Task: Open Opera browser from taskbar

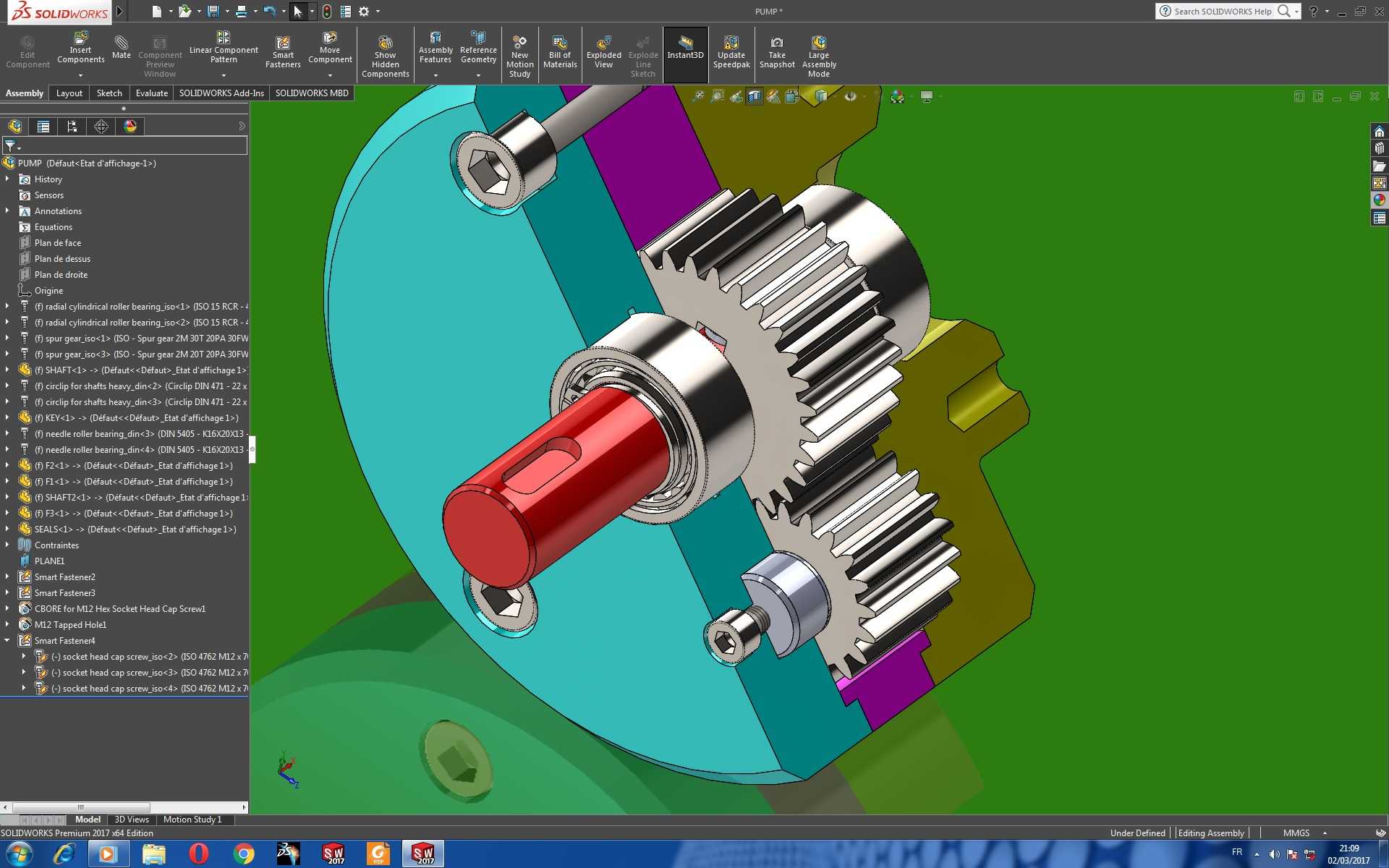Action: coord(199,854)
